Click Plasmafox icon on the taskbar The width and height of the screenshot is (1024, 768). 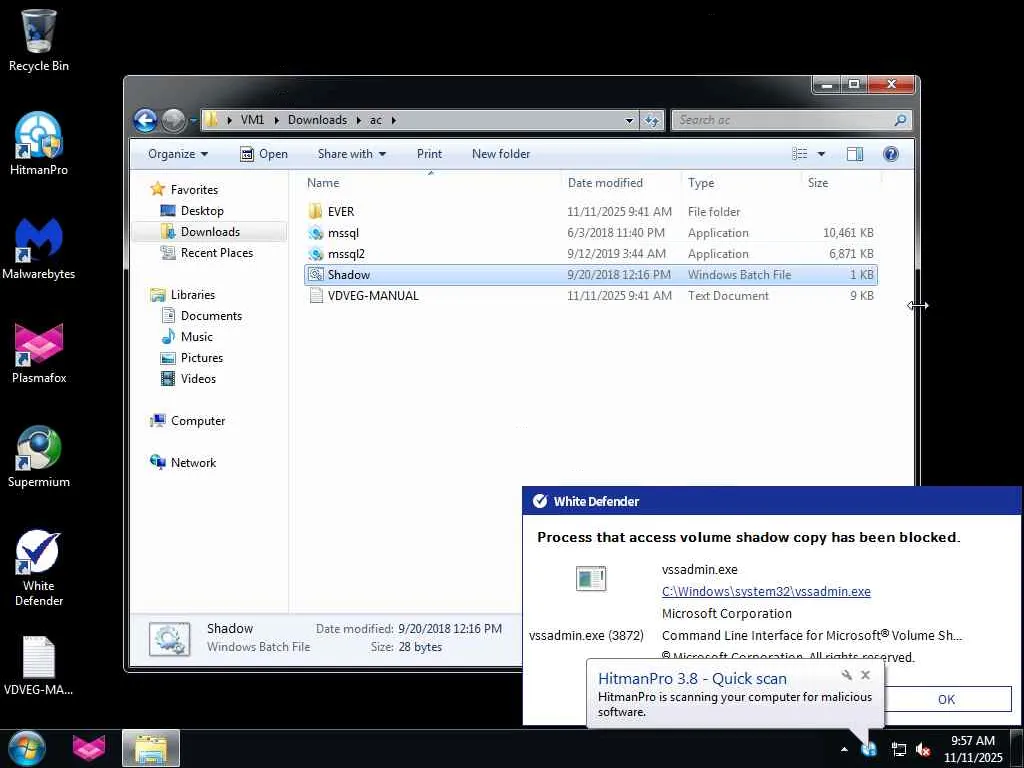pos(89,748)
